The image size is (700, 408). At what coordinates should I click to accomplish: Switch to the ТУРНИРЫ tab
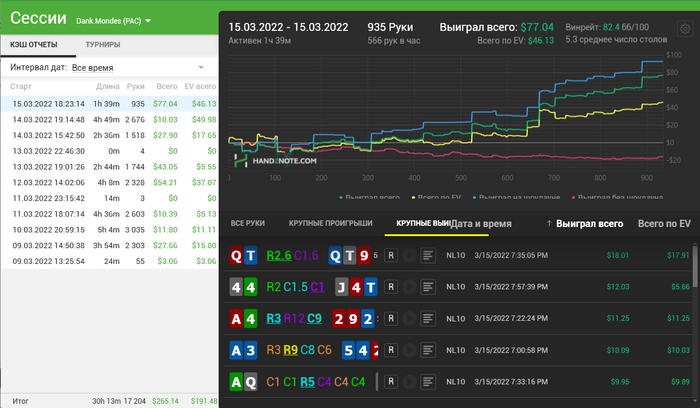click(103, 45)
